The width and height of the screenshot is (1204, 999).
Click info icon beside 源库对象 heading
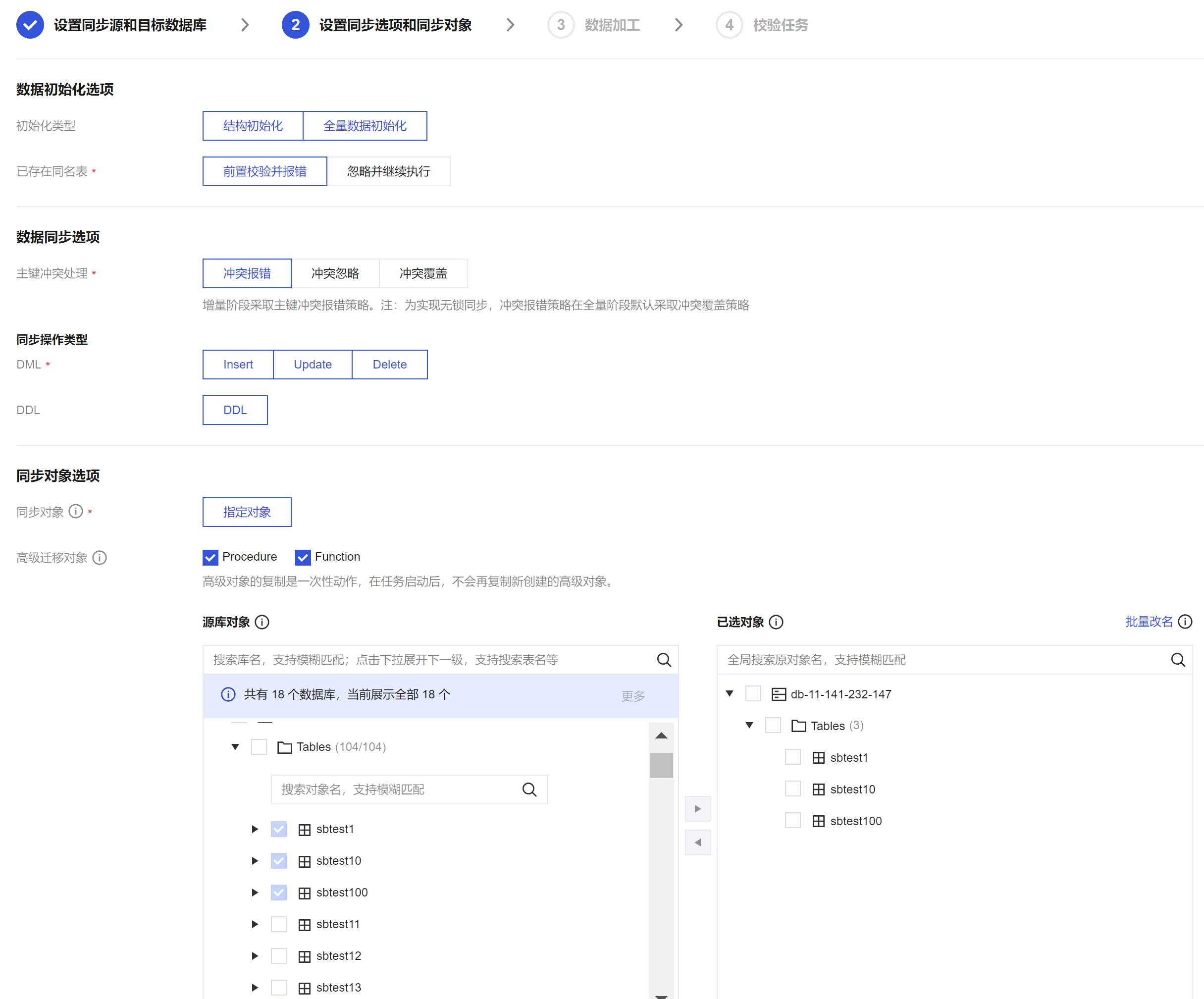[x=262, y=622]
